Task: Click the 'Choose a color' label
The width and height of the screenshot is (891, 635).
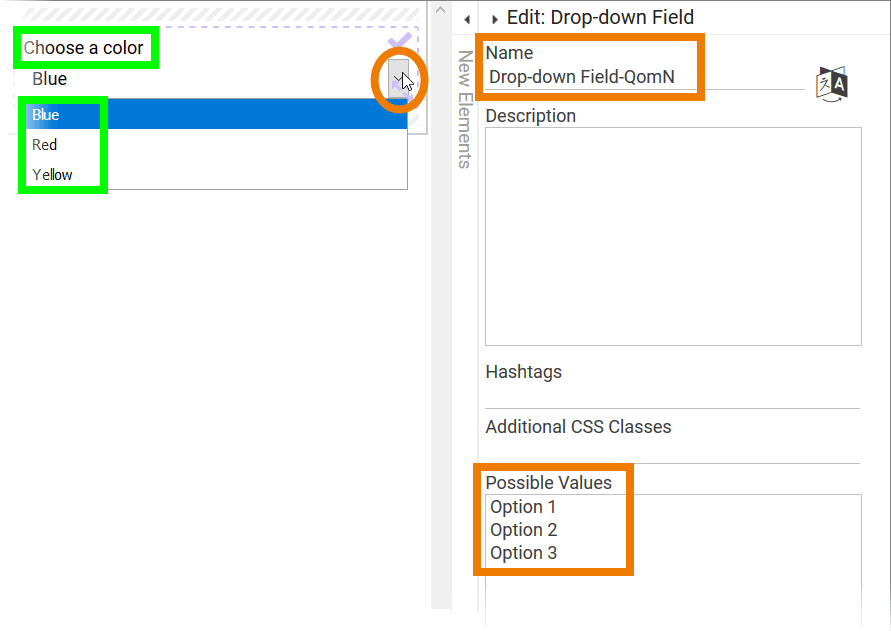Action: (86, 47)
